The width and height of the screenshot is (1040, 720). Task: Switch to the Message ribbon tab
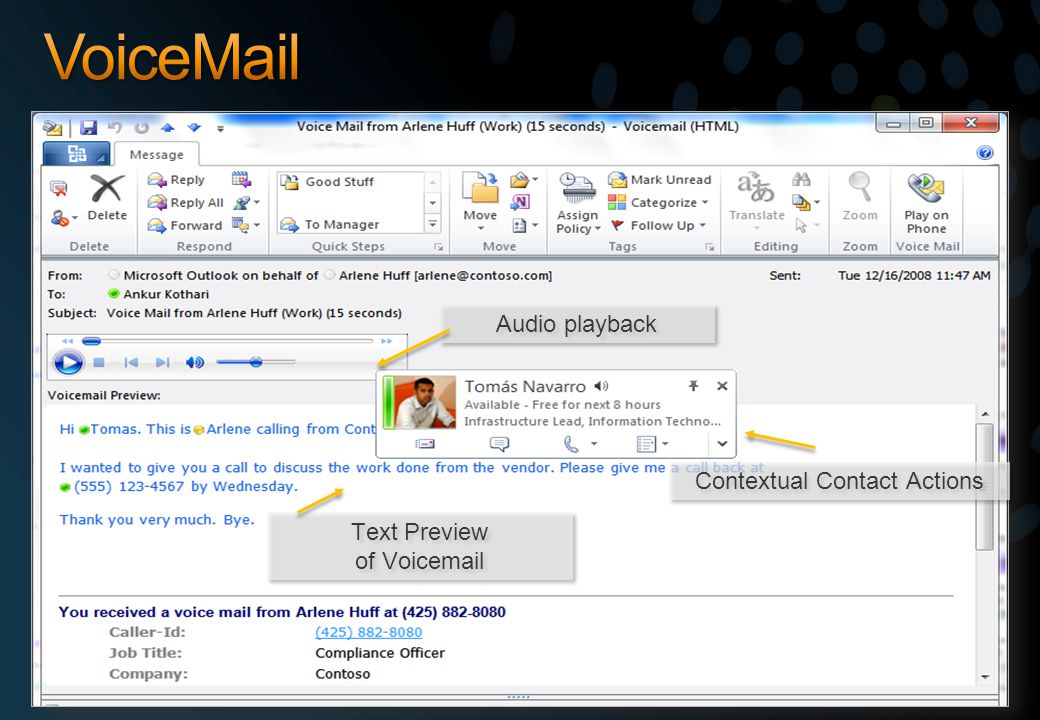(157, 154)
